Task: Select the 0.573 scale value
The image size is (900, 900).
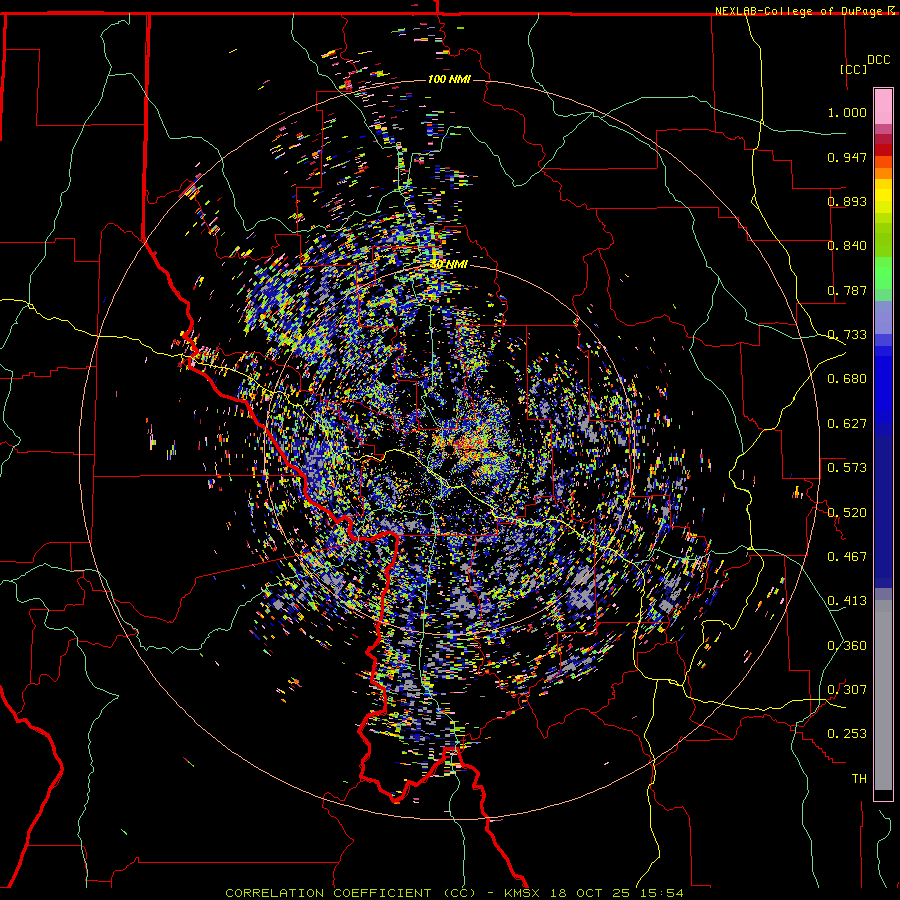Action: pos(847,468)
